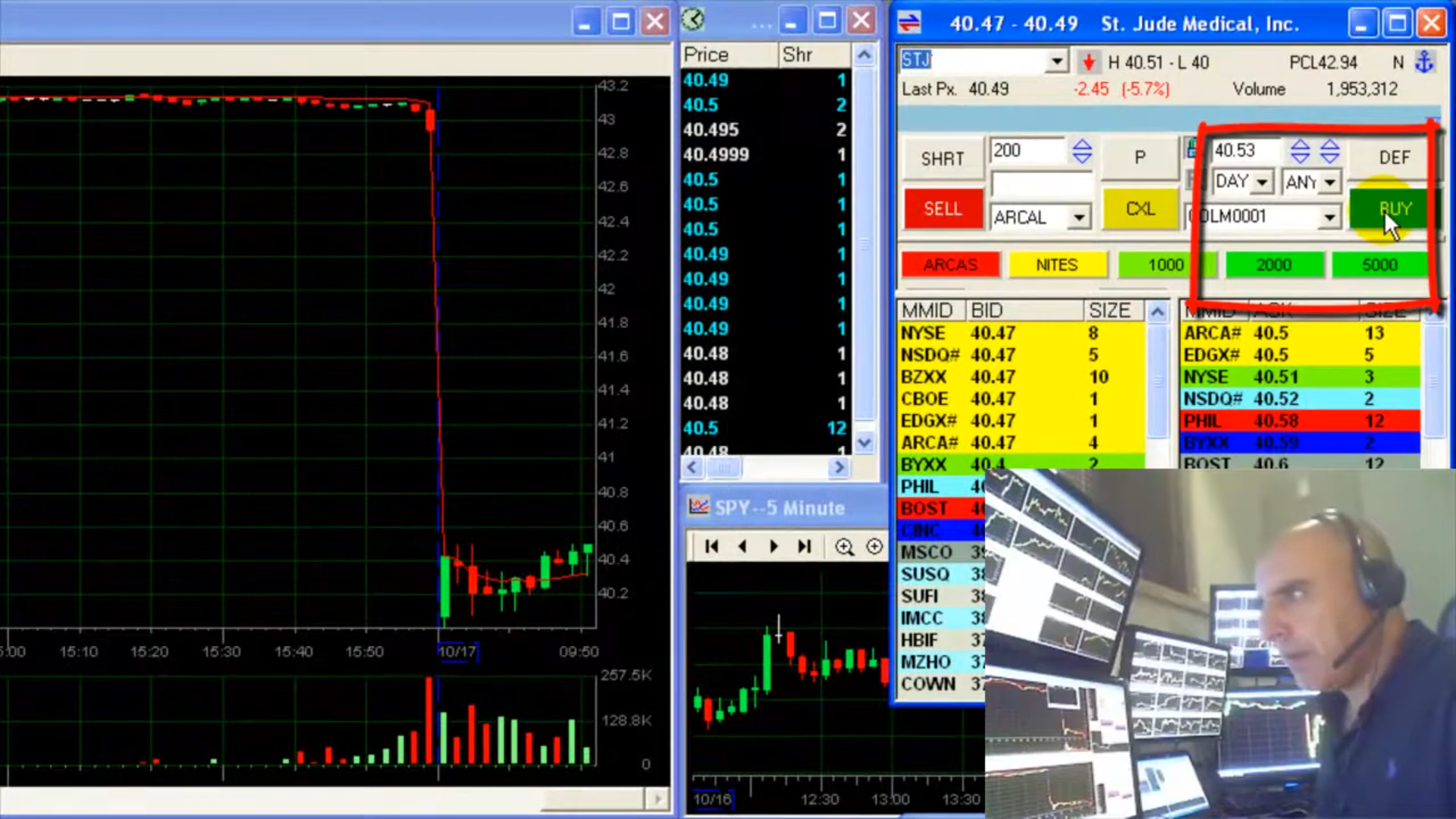This screenshot has width=1456, height=819.
Task: Click the green BUY button
Action: point(1394,209)
